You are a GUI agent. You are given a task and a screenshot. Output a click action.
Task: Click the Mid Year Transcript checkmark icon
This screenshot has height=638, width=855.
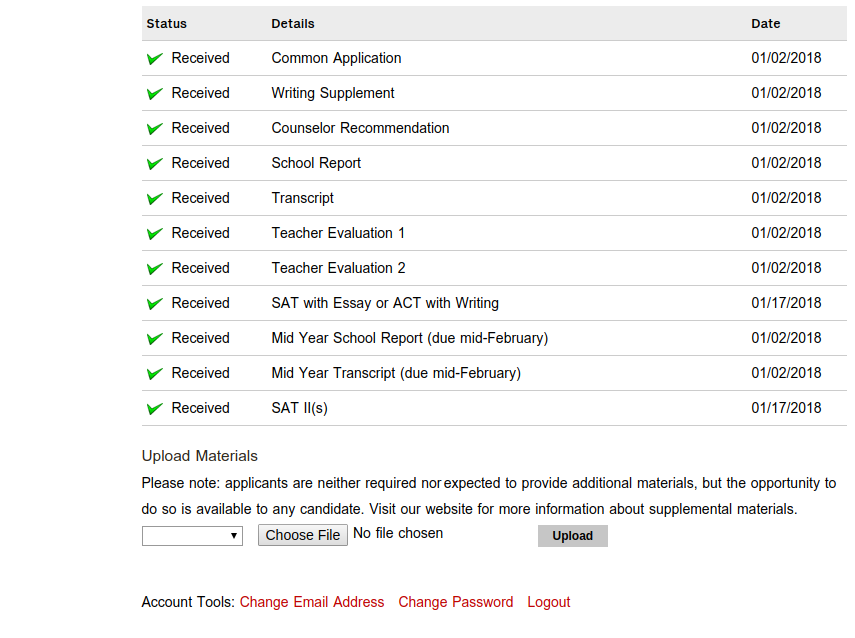coord(155,373)
